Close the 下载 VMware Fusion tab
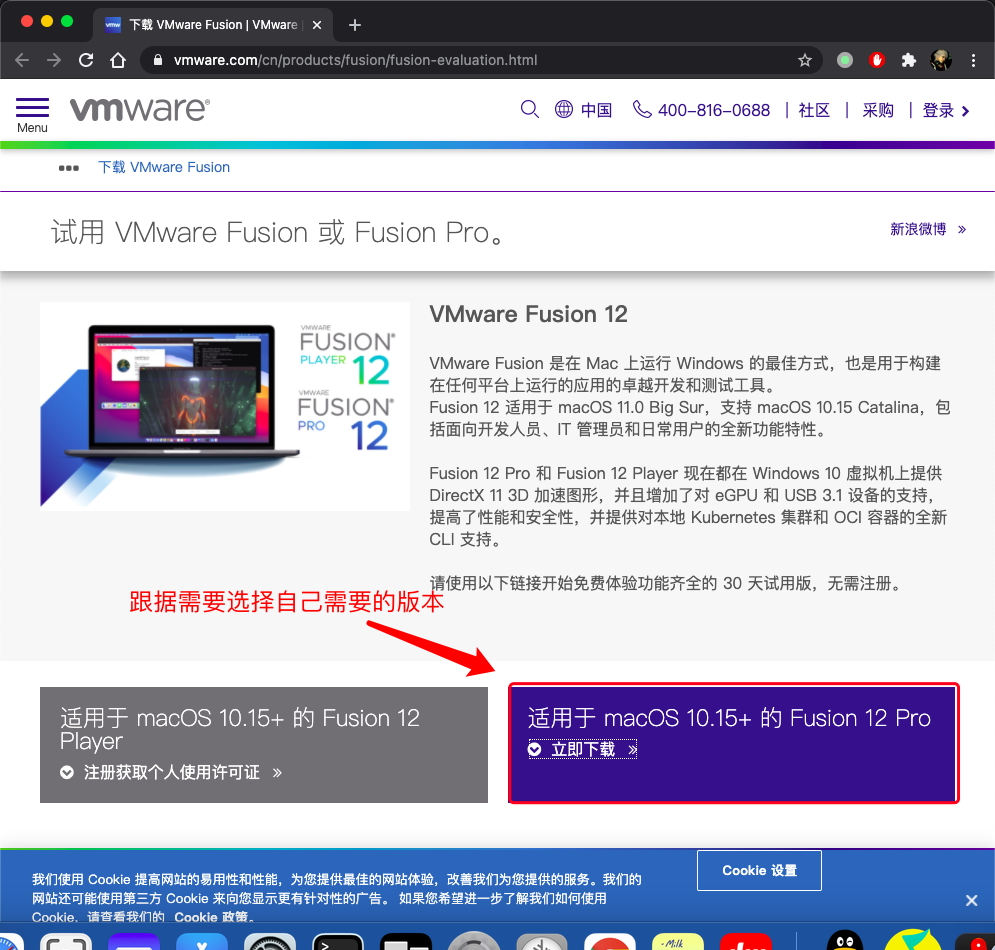995x950 pixels. click(317, 25)
